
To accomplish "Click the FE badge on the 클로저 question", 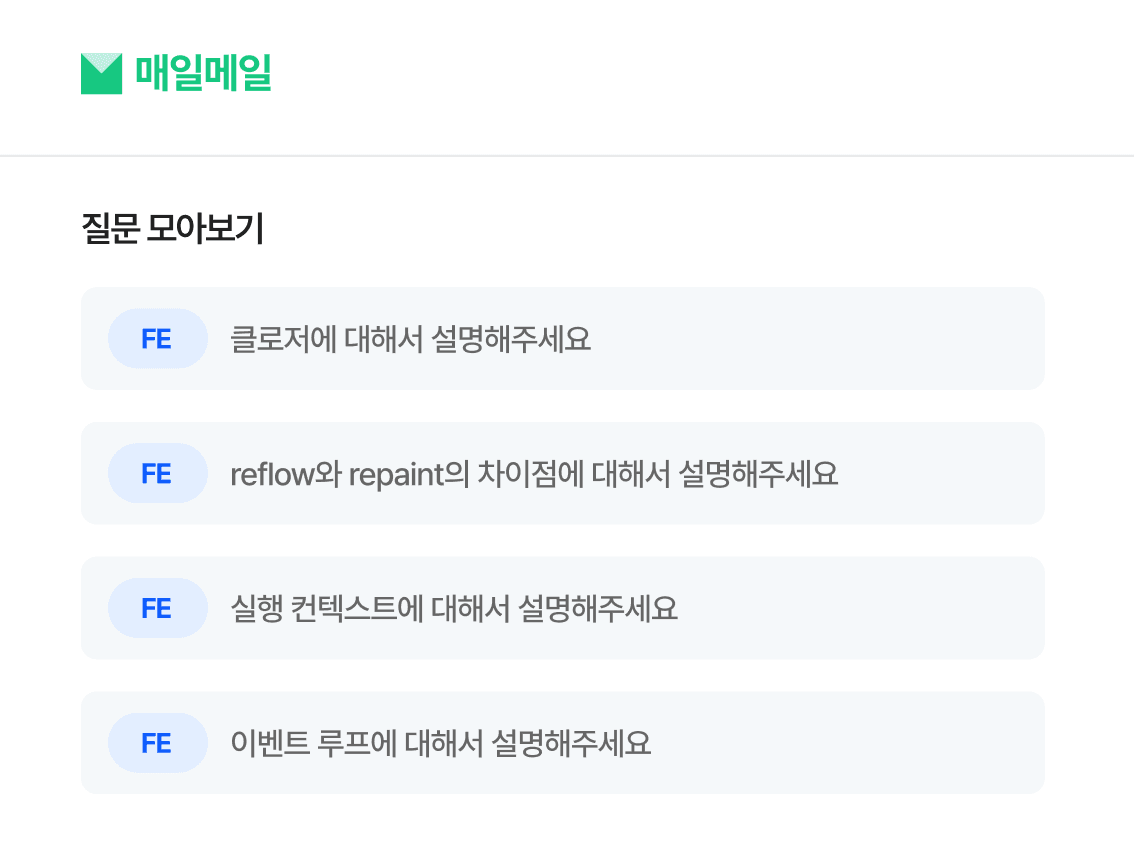I will tap(157, 339).
